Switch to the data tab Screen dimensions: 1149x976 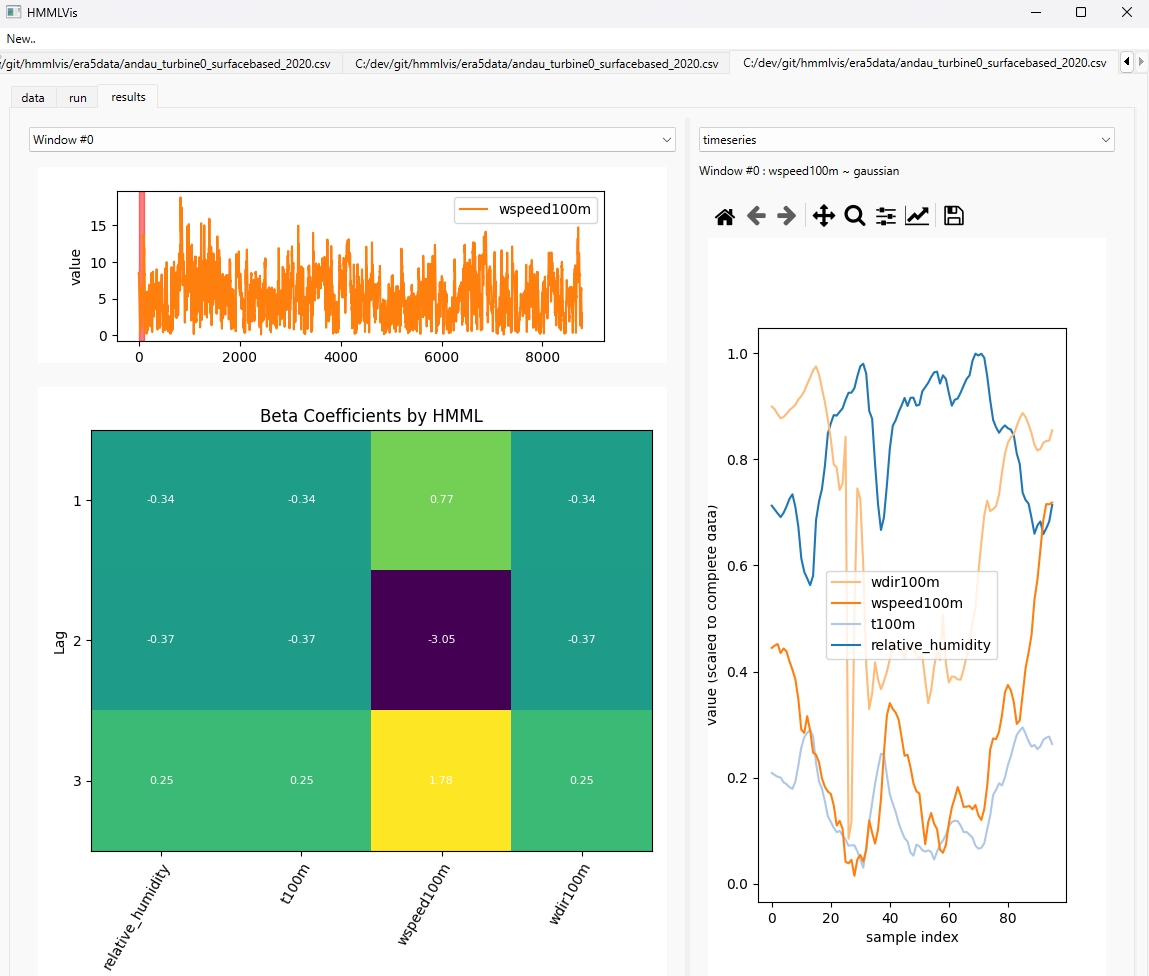pos(33,98)
